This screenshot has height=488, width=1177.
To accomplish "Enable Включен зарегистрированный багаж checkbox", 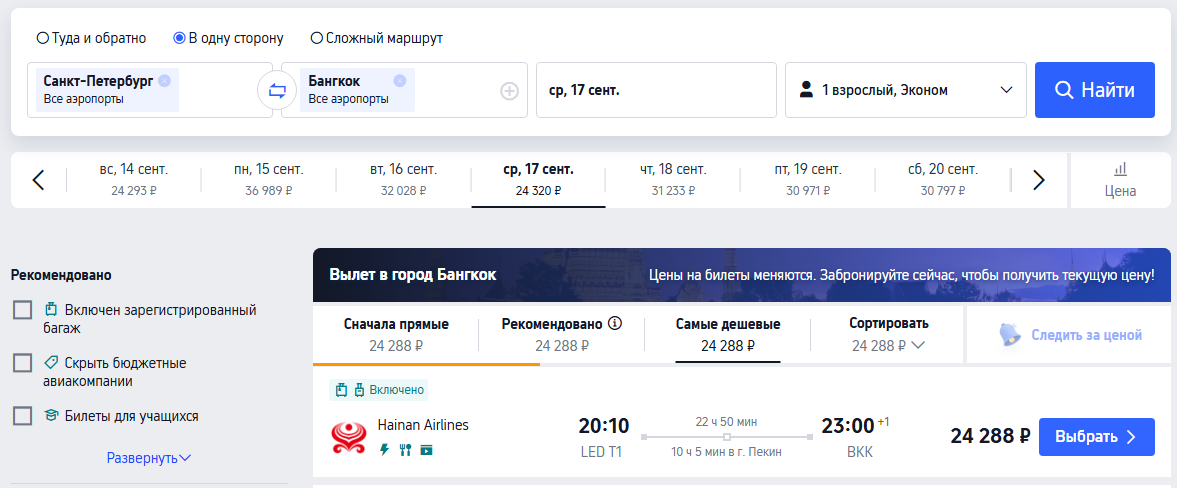I will [23, 310].
